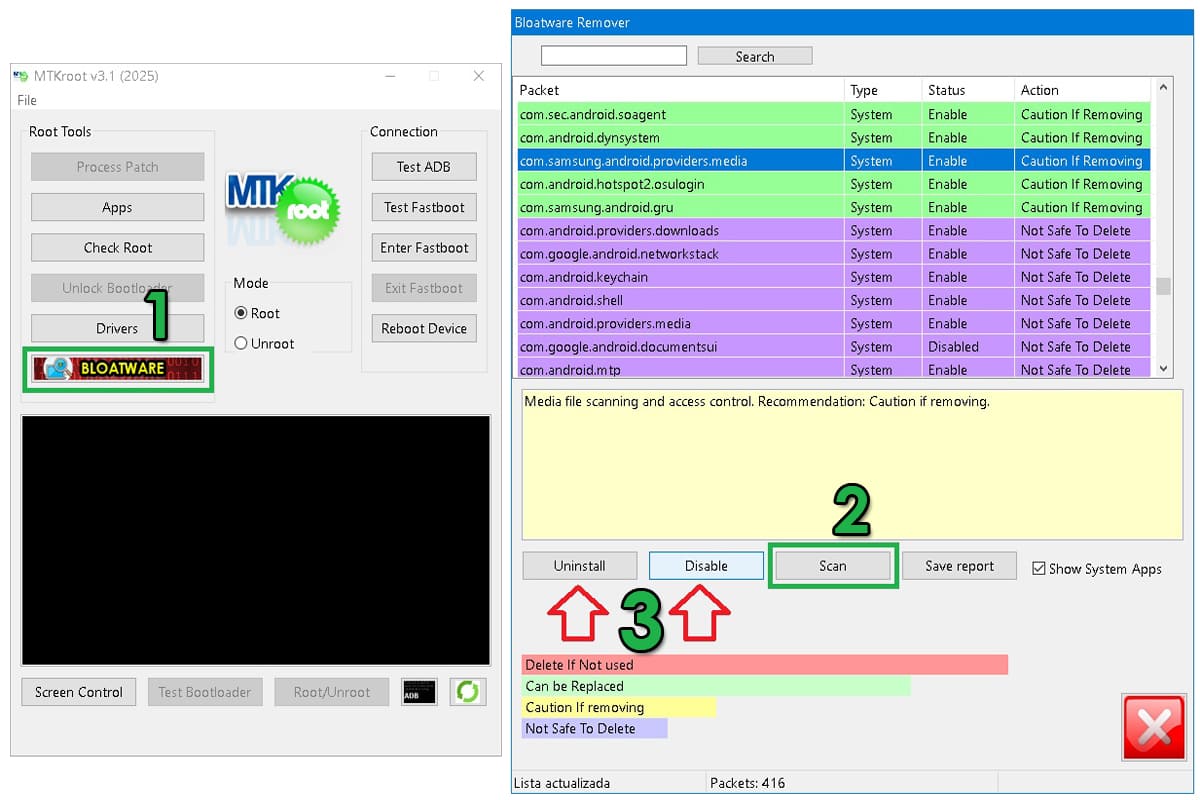Click the green Can be Replaced legend
This screenshot has height=800, width=1200.
[716, 686]
